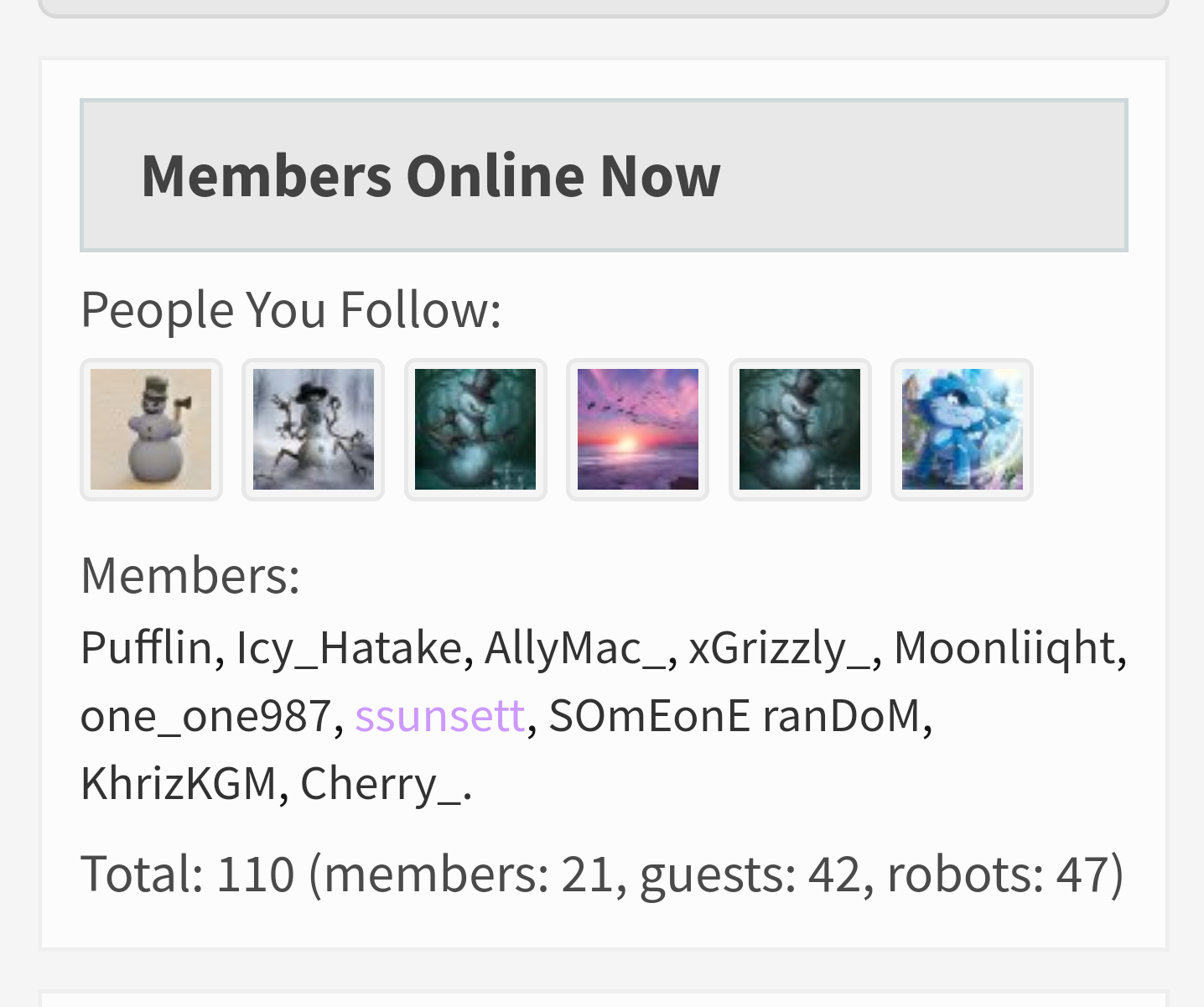1204x1007 pixels.
Task: Open teal snowman avatar left of sunset
Action: (475, 429)
